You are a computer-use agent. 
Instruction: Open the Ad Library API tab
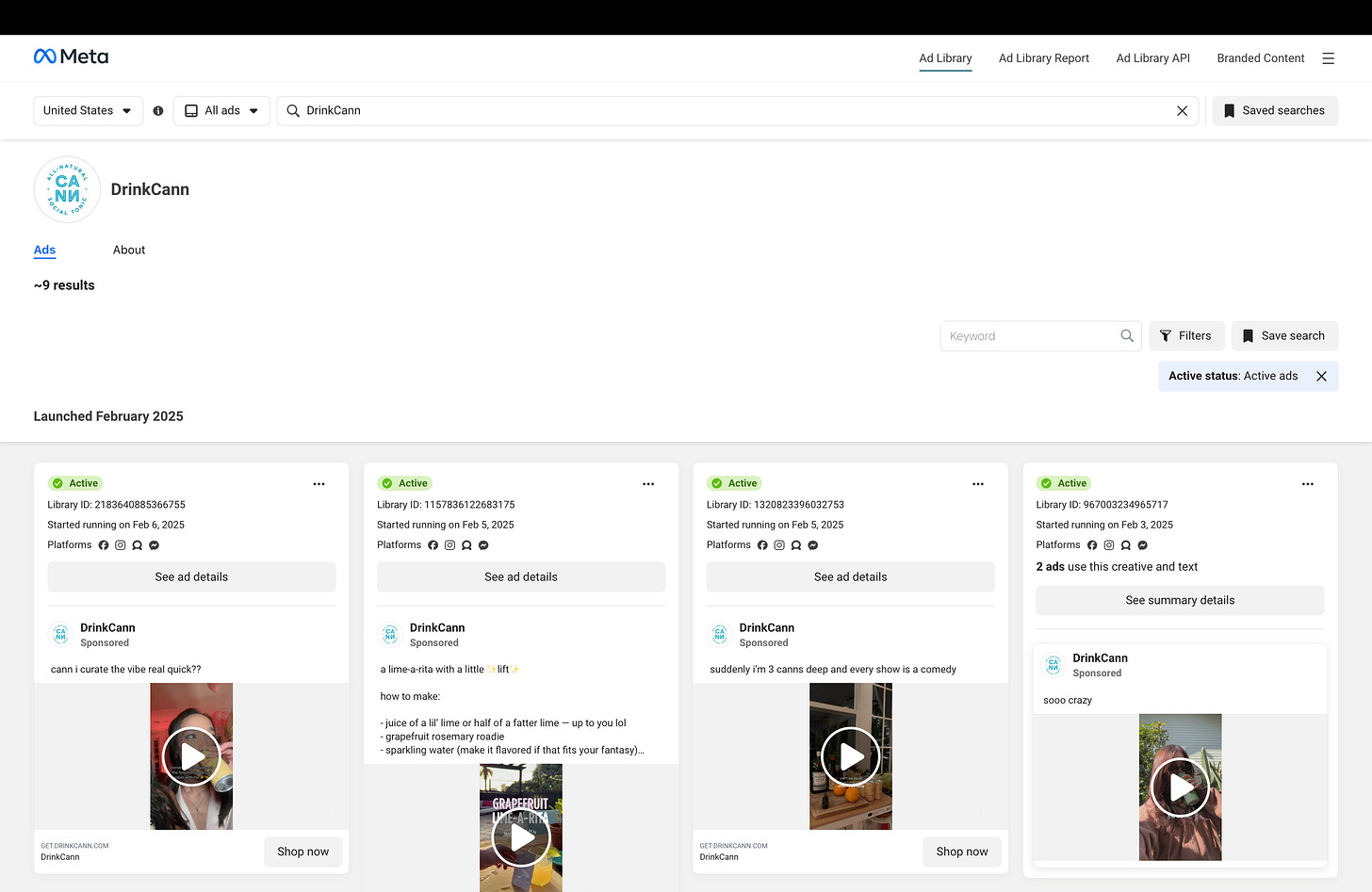(x=1153, y=58)
